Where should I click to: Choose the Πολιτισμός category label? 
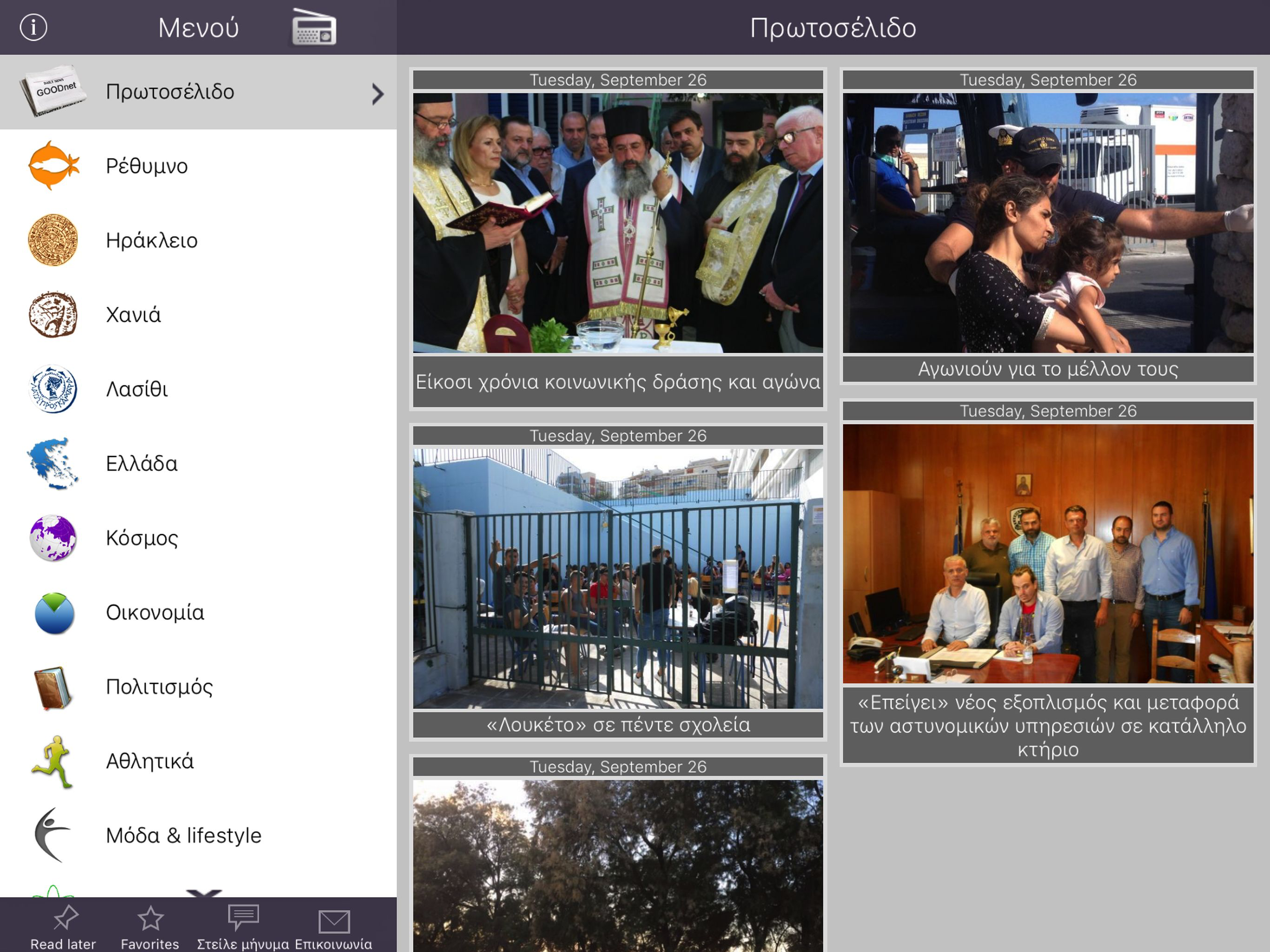[x=159, y=687]
